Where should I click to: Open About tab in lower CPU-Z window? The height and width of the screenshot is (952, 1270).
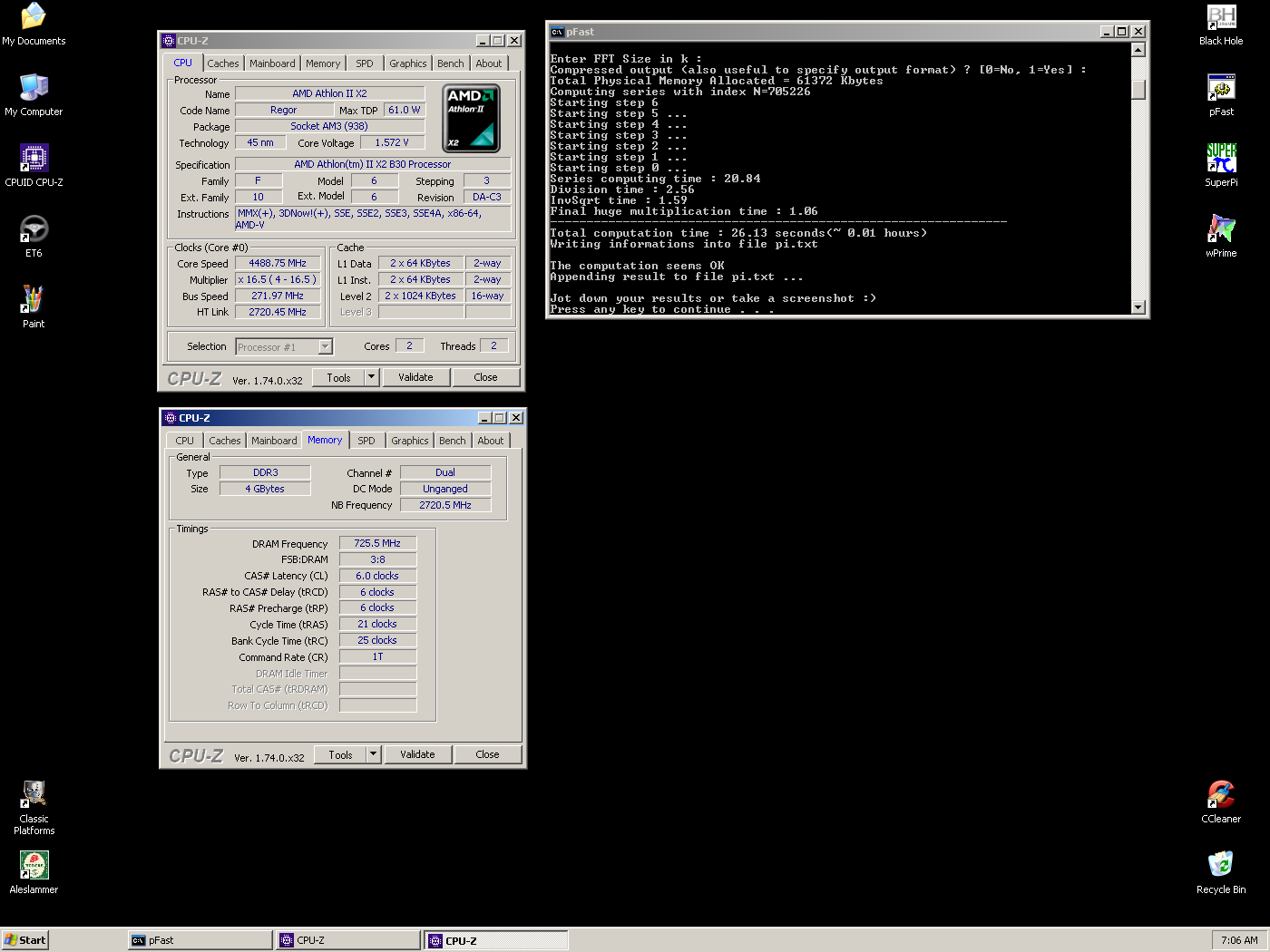click(491, 441)
